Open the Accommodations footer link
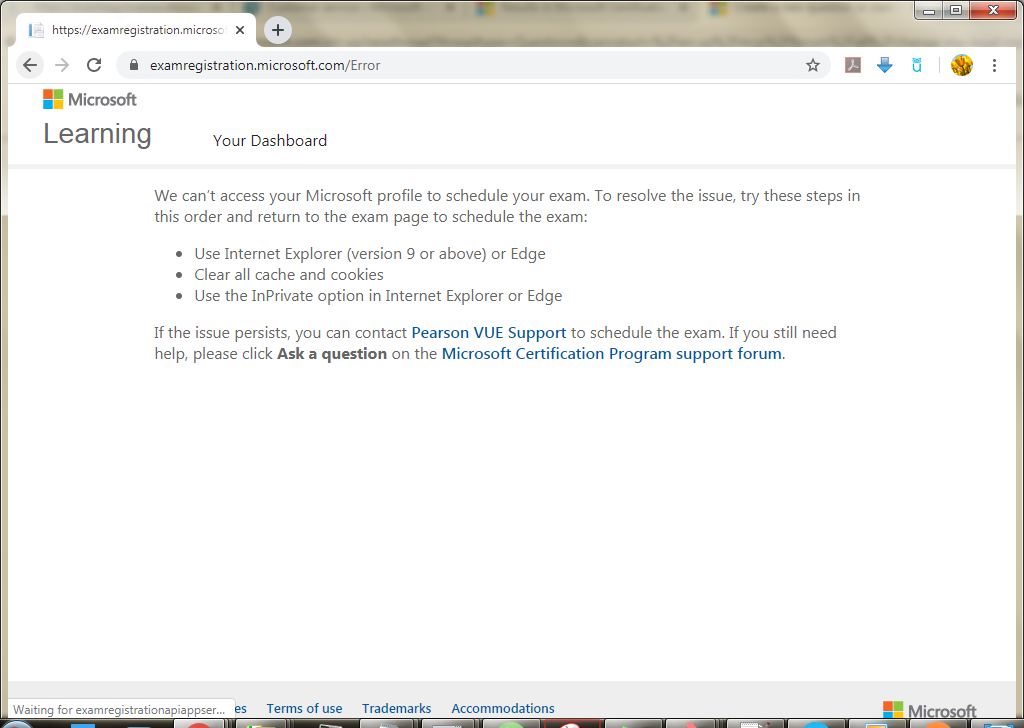 click(503, 708)
